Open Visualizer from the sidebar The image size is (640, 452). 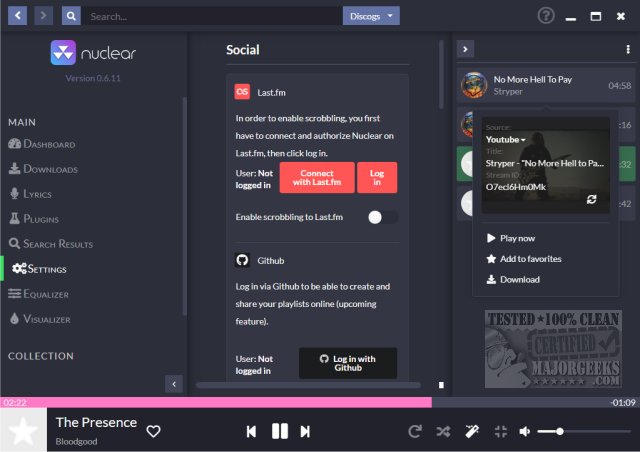(40, 319)
